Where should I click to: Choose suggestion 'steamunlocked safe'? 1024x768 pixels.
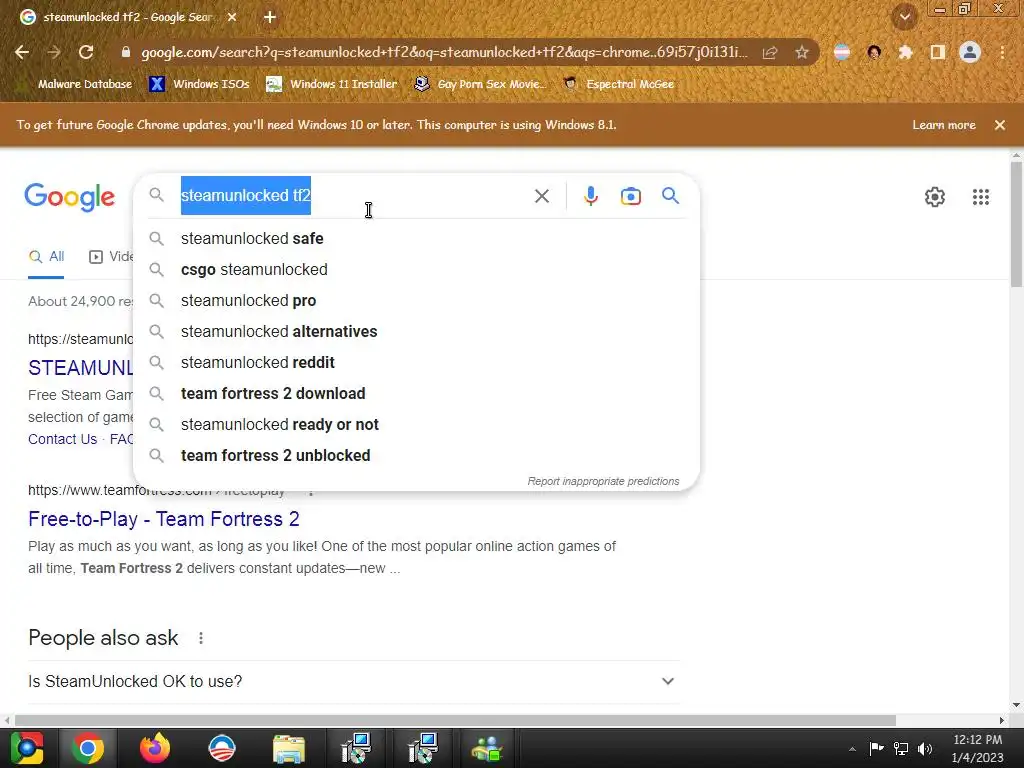click(x=416, y=238)
